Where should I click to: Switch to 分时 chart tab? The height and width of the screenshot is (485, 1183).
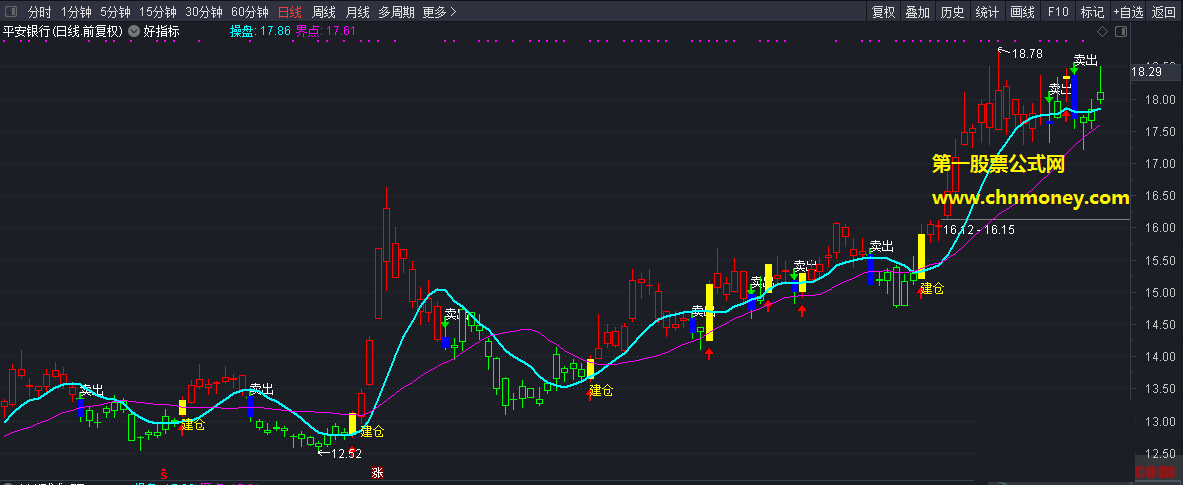(39, 12)
